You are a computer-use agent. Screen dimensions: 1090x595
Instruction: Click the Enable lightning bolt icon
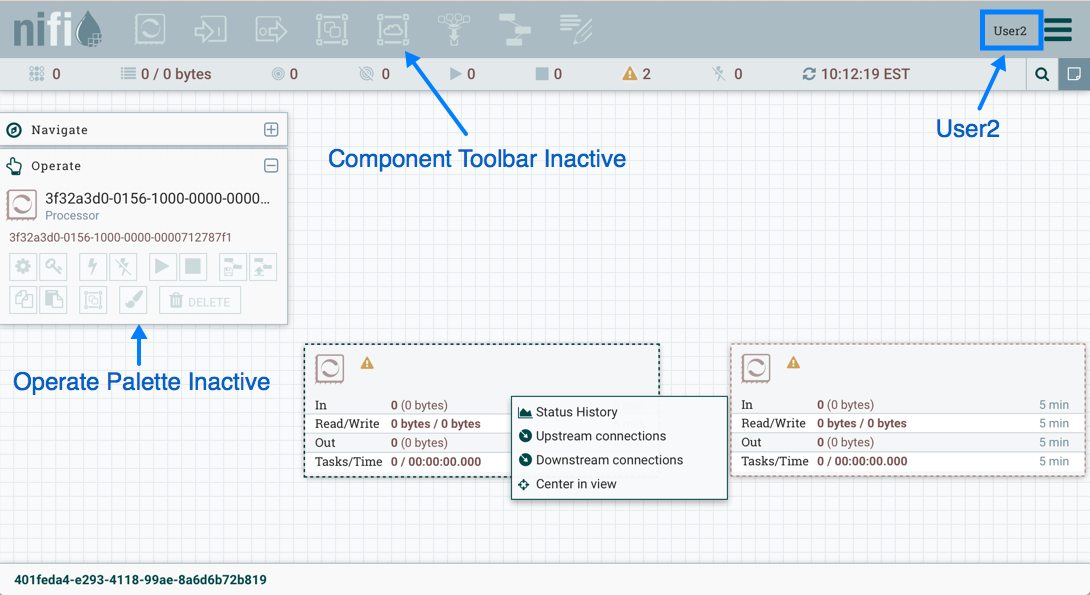[93, 266]
